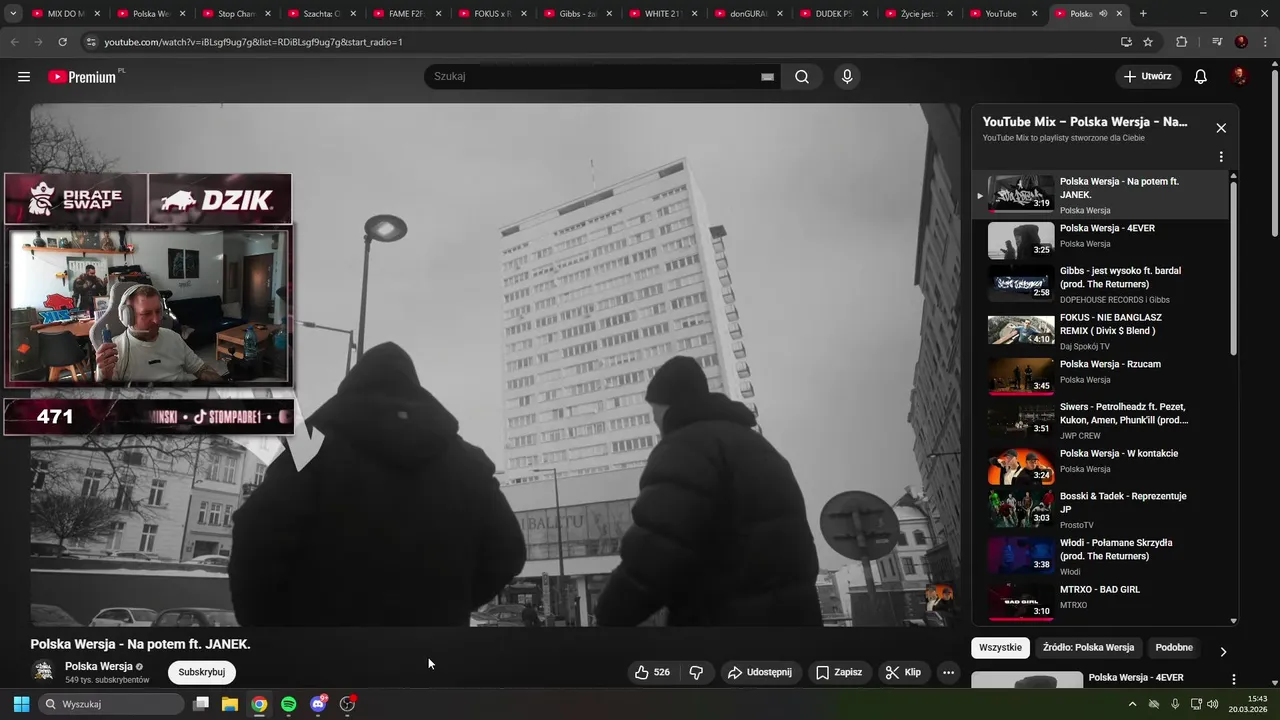1280x720 pixels.
Task: Open Chrome media controls icon
Action: tap(1217, 42)
